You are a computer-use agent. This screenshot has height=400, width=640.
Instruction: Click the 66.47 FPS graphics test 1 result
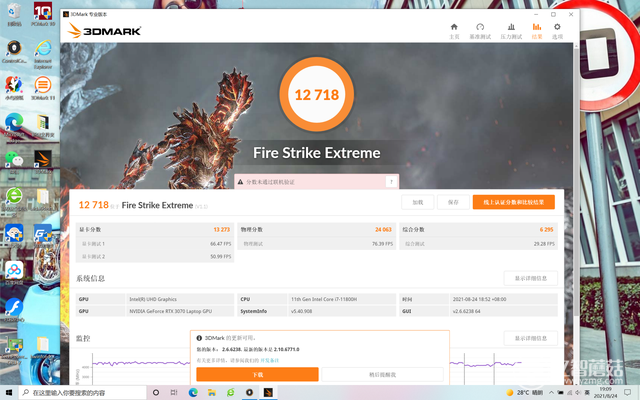pyautogui.click(x=220, y=244)
